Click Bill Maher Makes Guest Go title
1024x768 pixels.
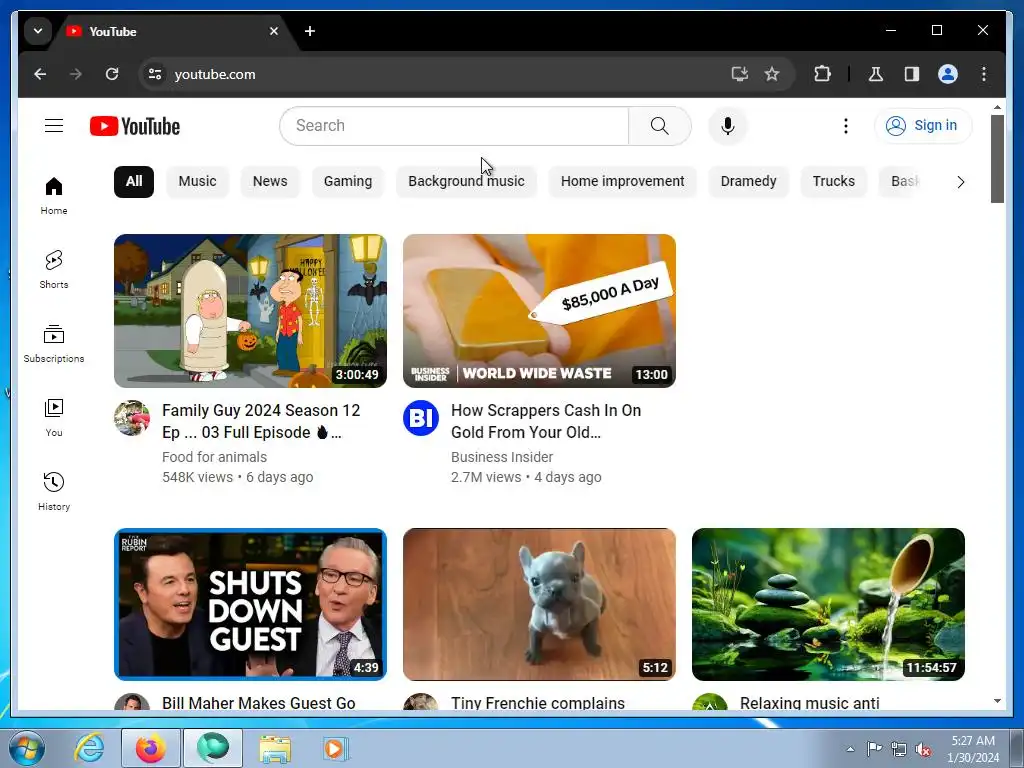259,703
